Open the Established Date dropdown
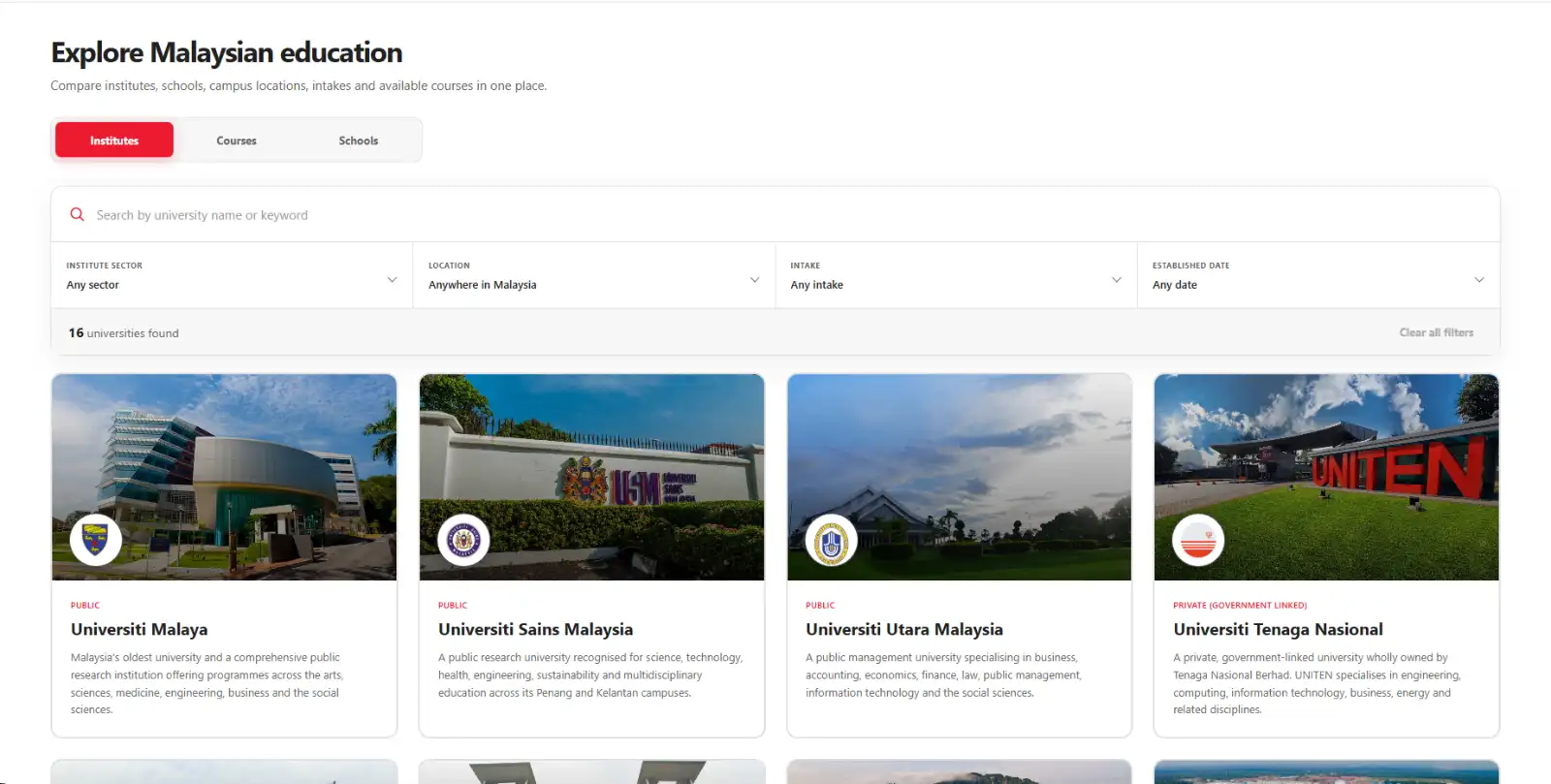 [x=1319, y=276]
